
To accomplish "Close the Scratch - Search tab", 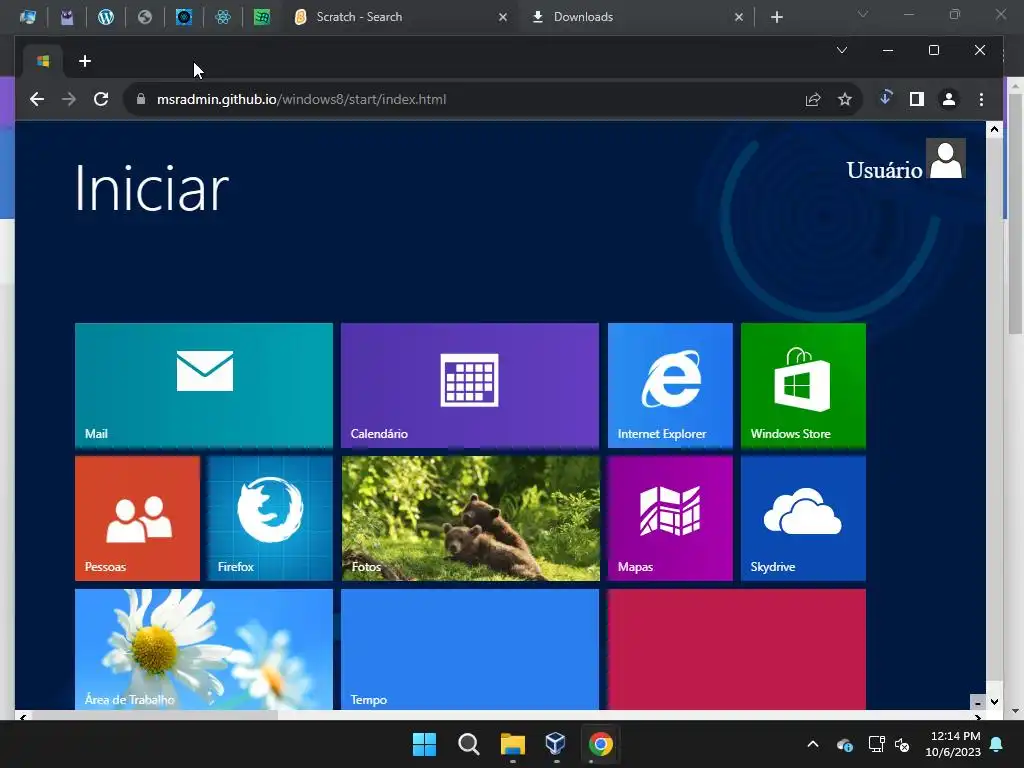I will tap(502, 17).
